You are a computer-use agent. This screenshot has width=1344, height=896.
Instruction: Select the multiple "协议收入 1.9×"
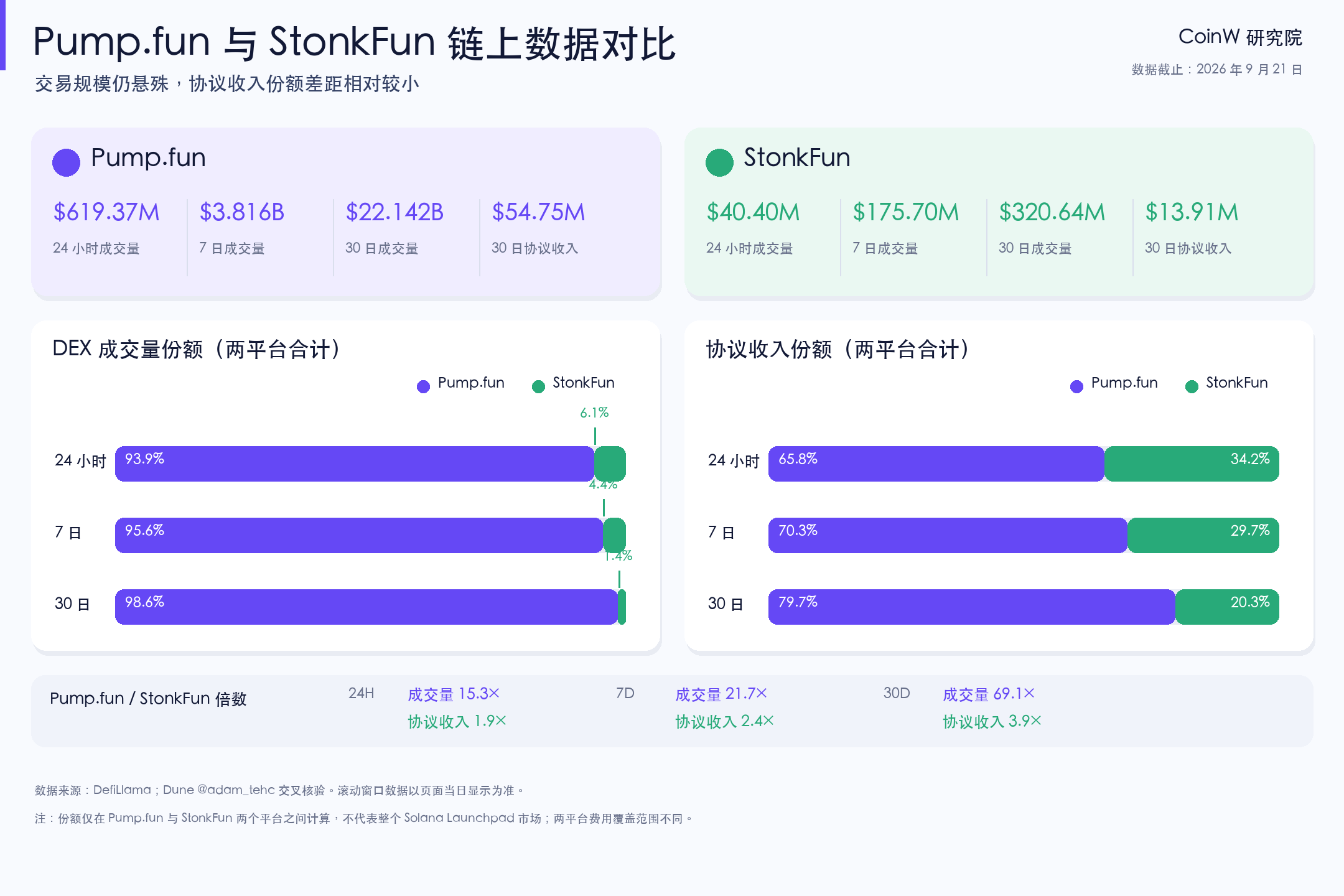click(457, 722)
